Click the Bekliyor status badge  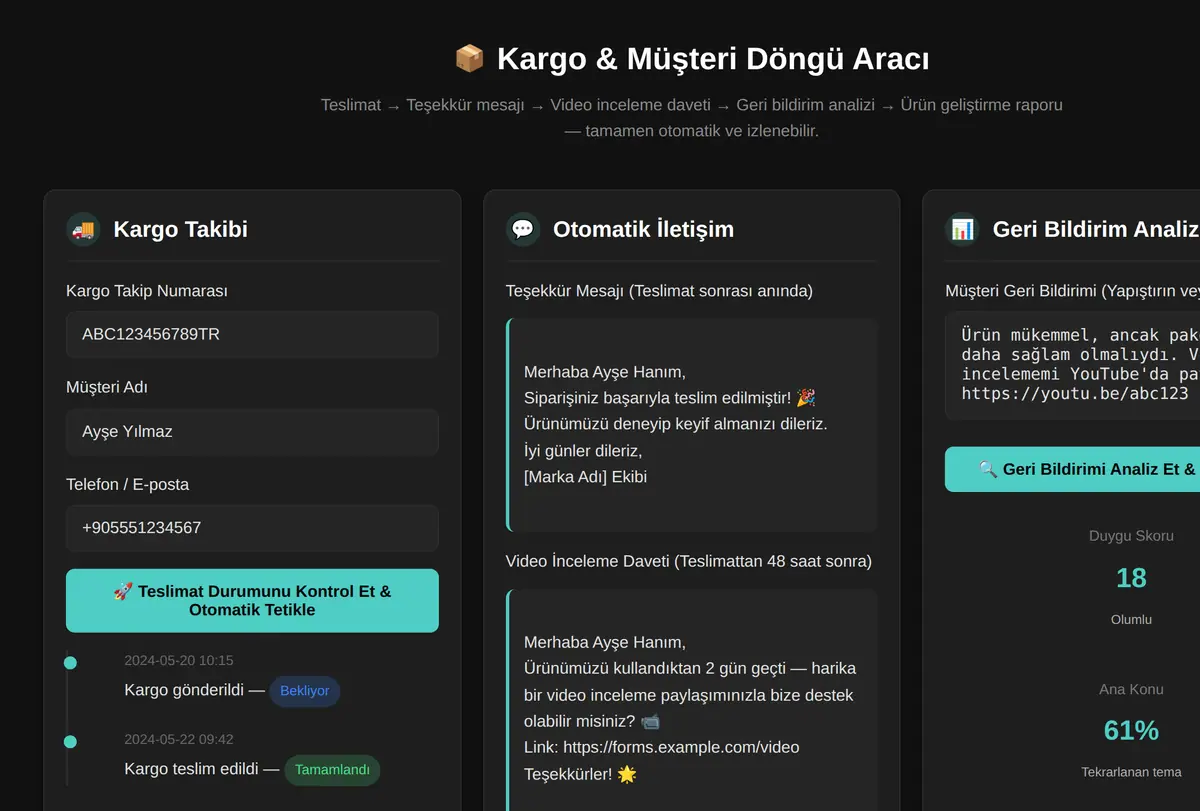coord(305,691)
